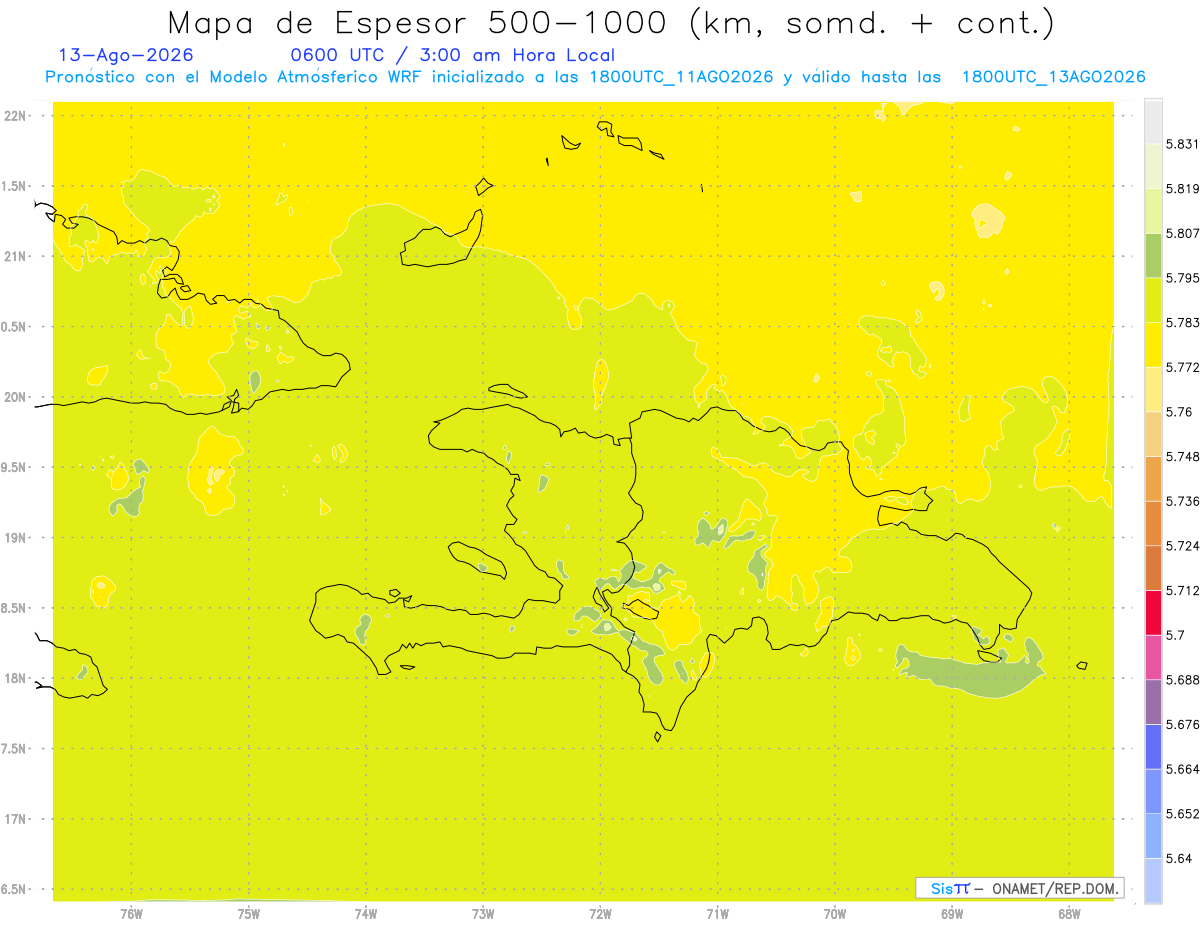Pick the bright yellow swatch between 5.772 and 5.783
Screen dimensions: 1200x927
coord(1153,344)
